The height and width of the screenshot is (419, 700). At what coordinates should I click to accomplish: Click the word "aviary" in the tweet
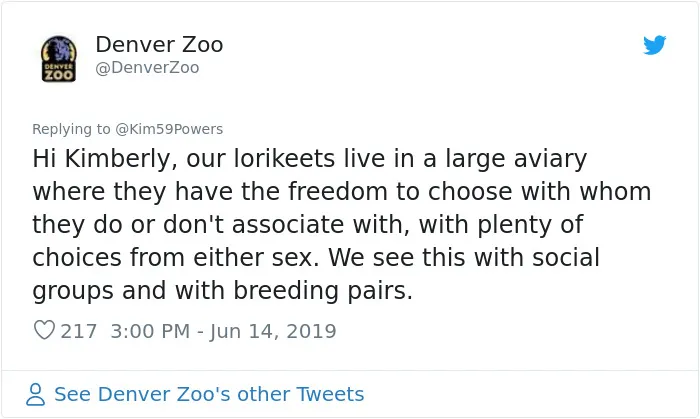550,160
